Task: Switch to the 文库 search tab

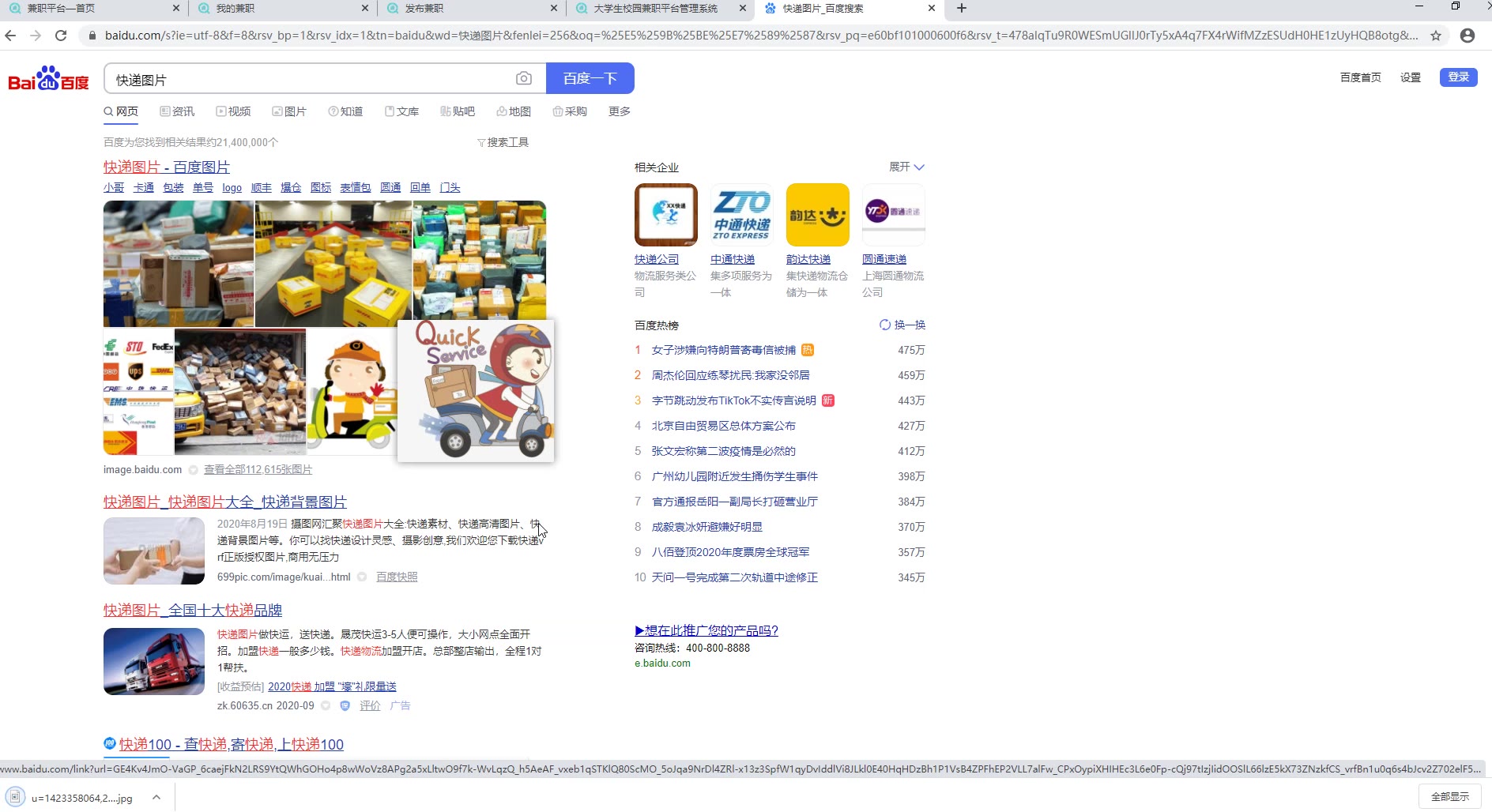Action: click(x=401, y=111)
